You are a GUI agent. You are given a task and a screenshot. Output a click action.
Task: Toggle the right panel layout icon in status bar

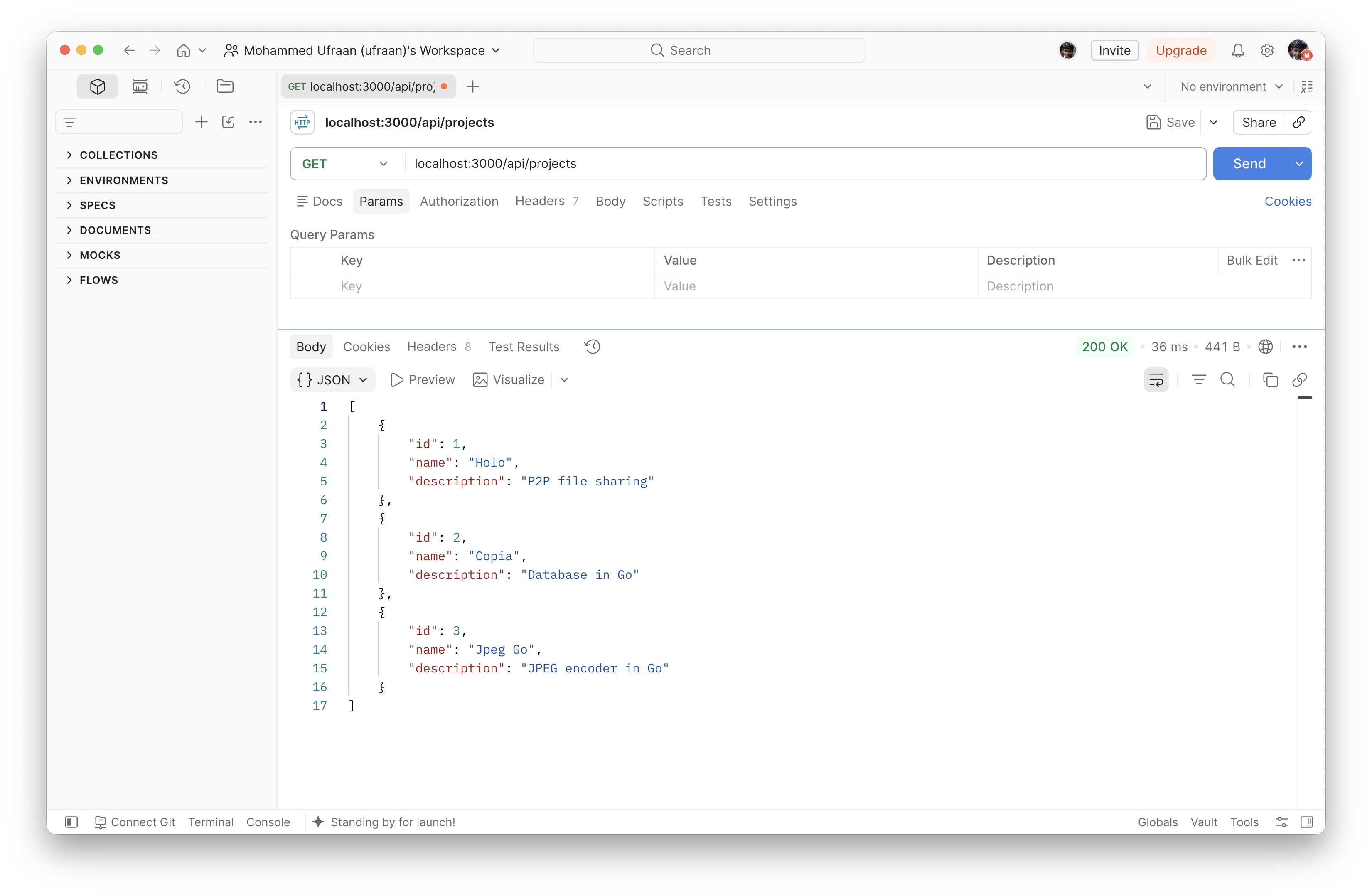coord(1306,822)
